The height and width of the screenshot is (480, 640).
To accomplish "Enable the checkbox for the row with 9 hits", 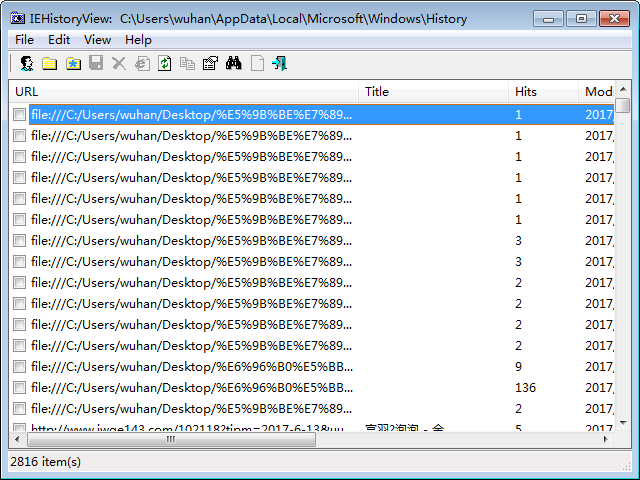I will [x=19, y=367].
